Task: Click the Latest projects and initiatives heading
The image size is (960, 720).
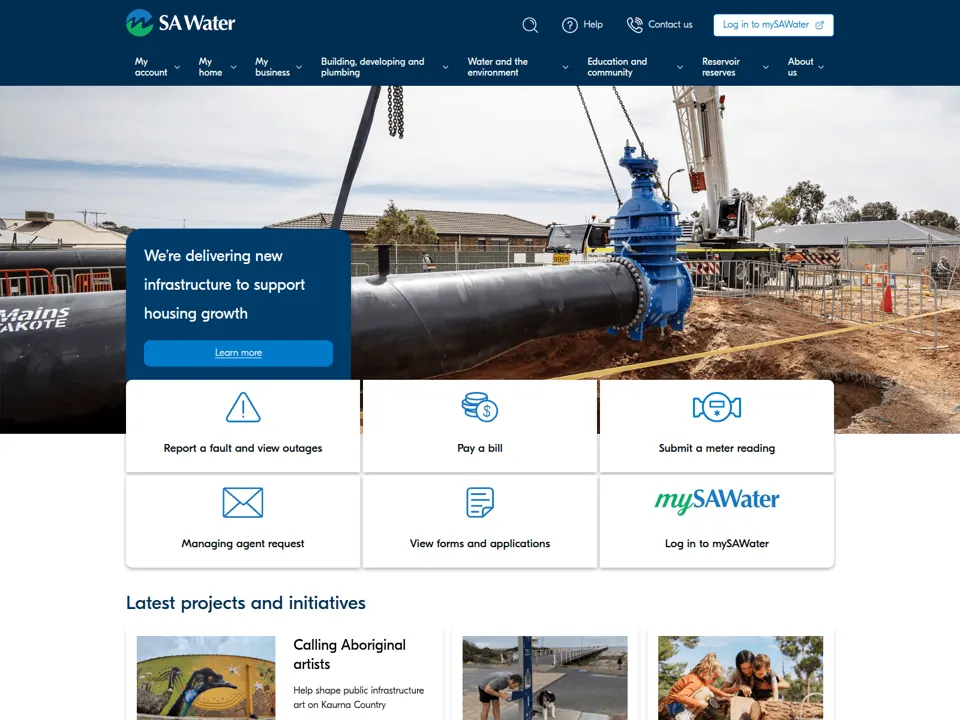Action: 246,603
